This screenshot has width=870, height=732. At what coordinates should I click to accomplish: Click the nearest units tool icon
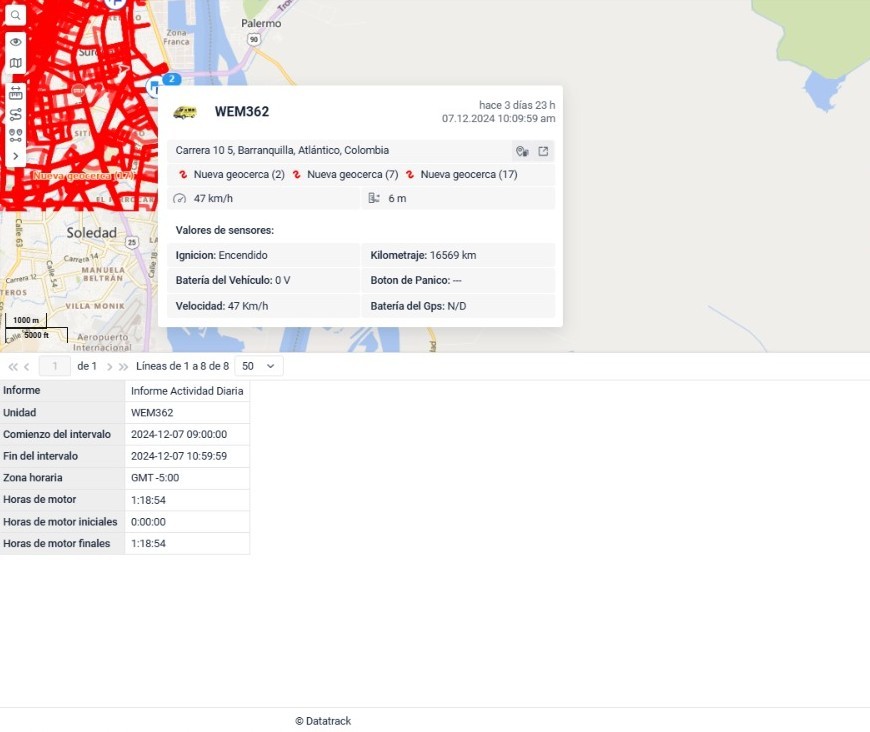[x=15, y=135]
